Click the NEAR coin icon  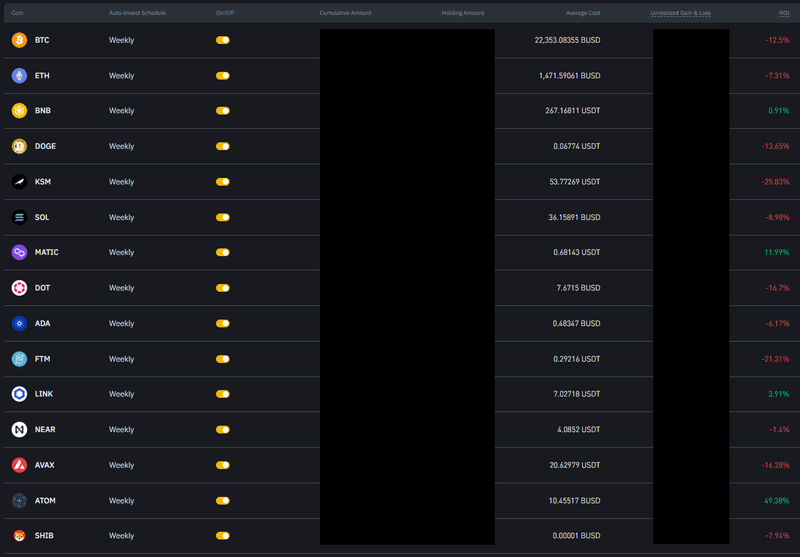pyautogui.click(x=19, y=429)
